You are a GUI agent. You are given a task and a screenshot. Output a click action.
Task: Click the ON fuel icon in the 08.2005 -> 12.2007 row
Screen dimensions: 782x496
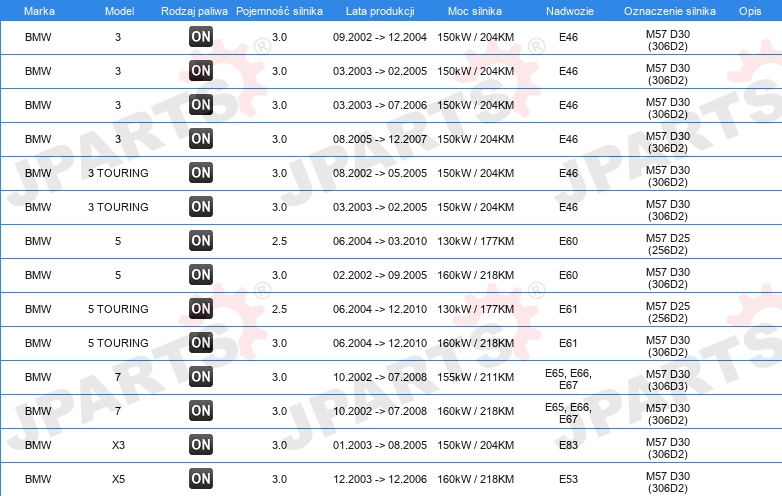[x=201, y=138]
